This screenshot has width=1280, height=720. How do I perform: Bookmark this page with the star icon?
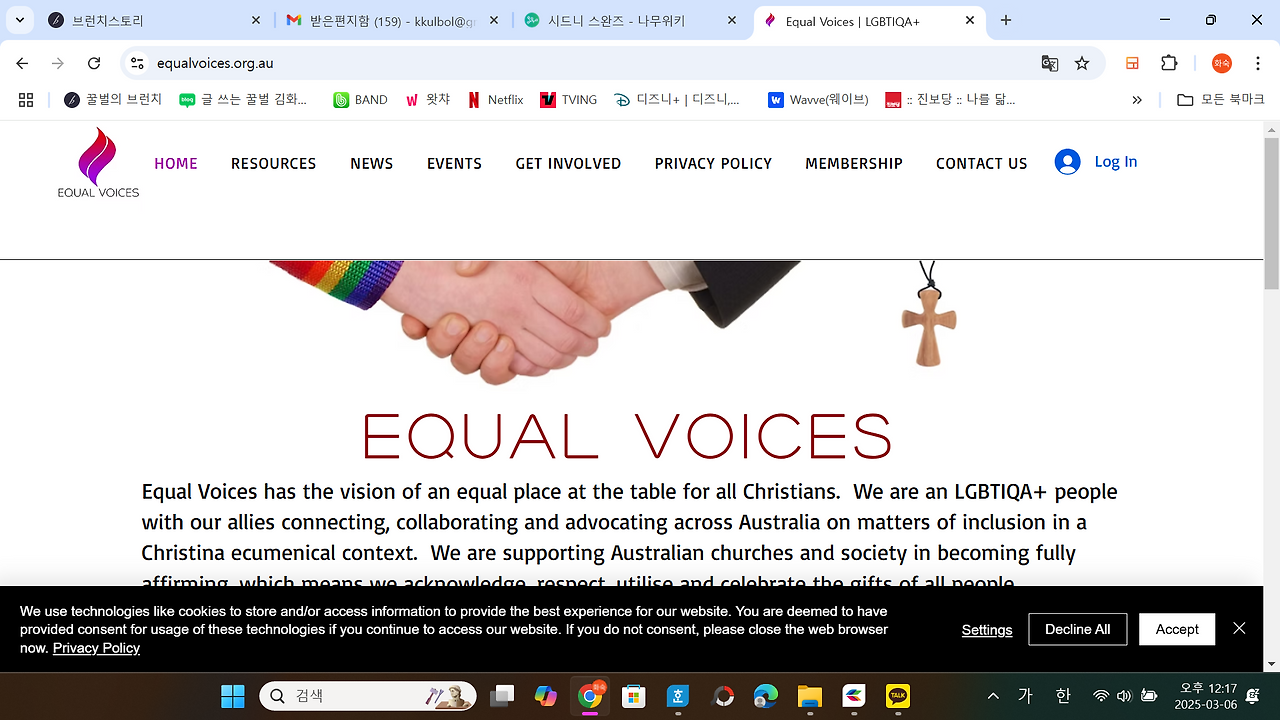1082,63
